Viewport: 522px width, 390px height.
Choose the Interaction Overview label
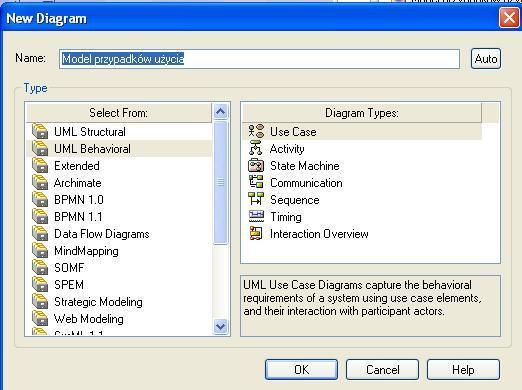click(x=319, y=234)
